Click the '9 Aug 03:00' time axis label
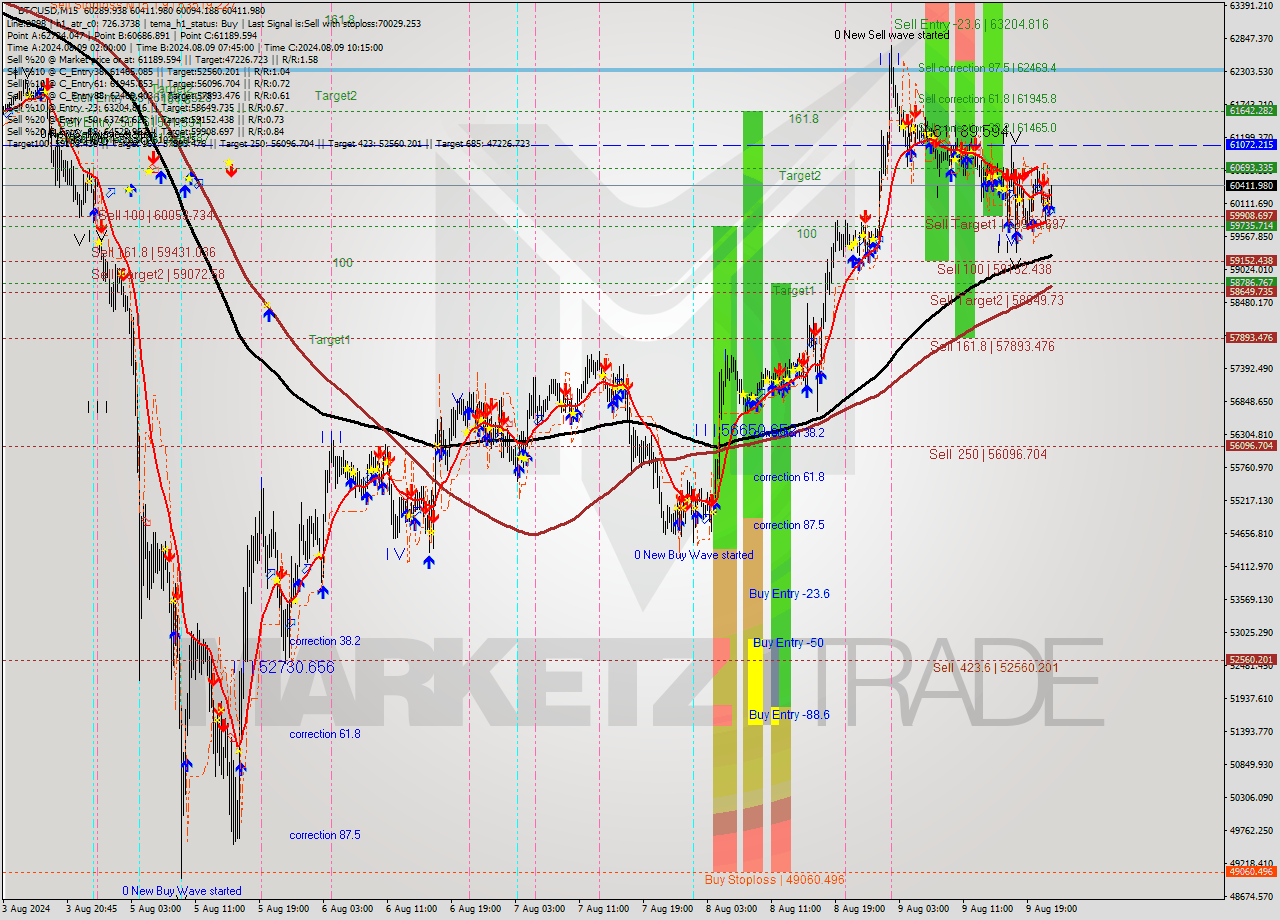This screenshot has width=1280, height=920. coord(923,909)
